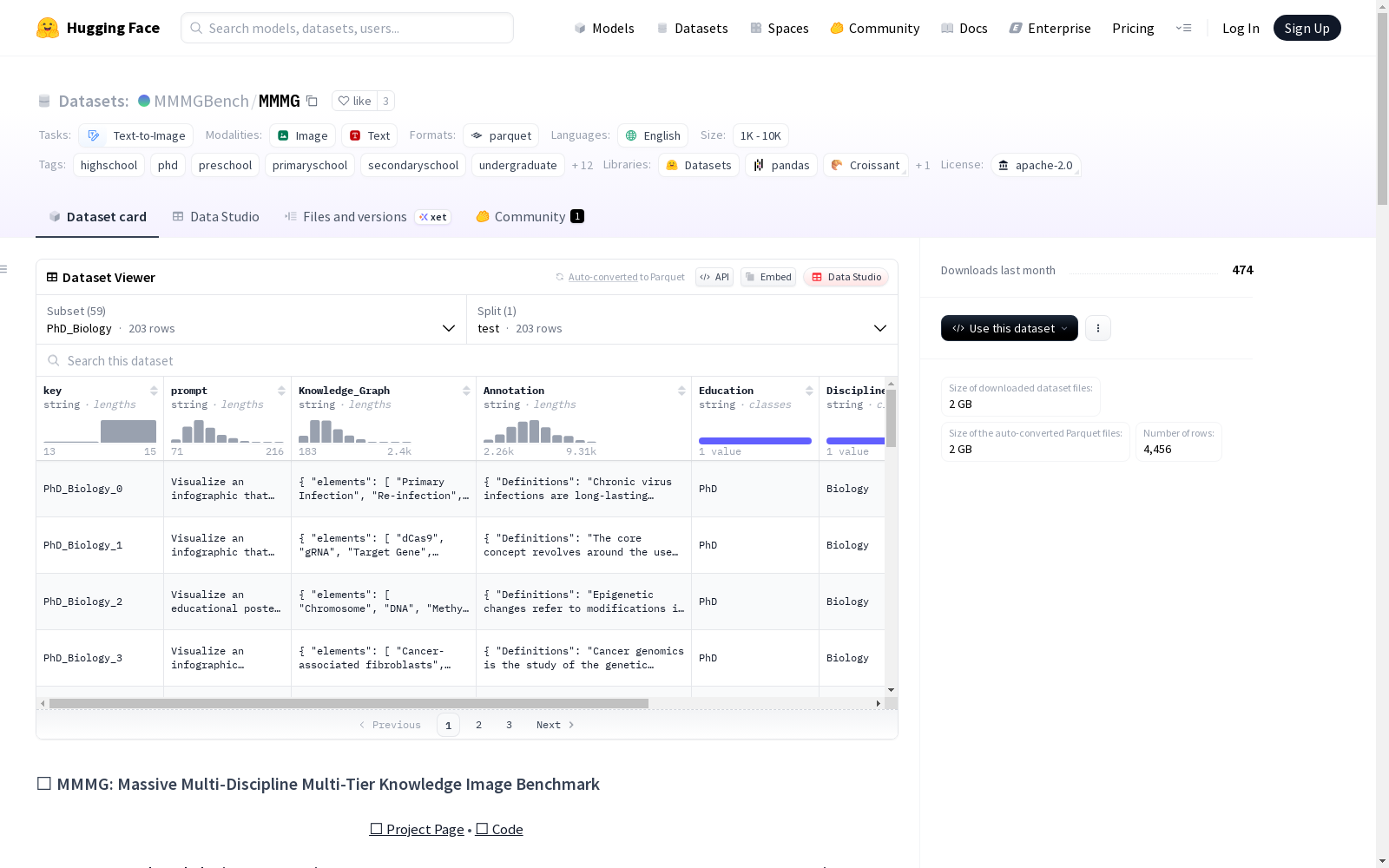Like the MMMG dataset
This screenshot has width=1389, height=868.
354,101
